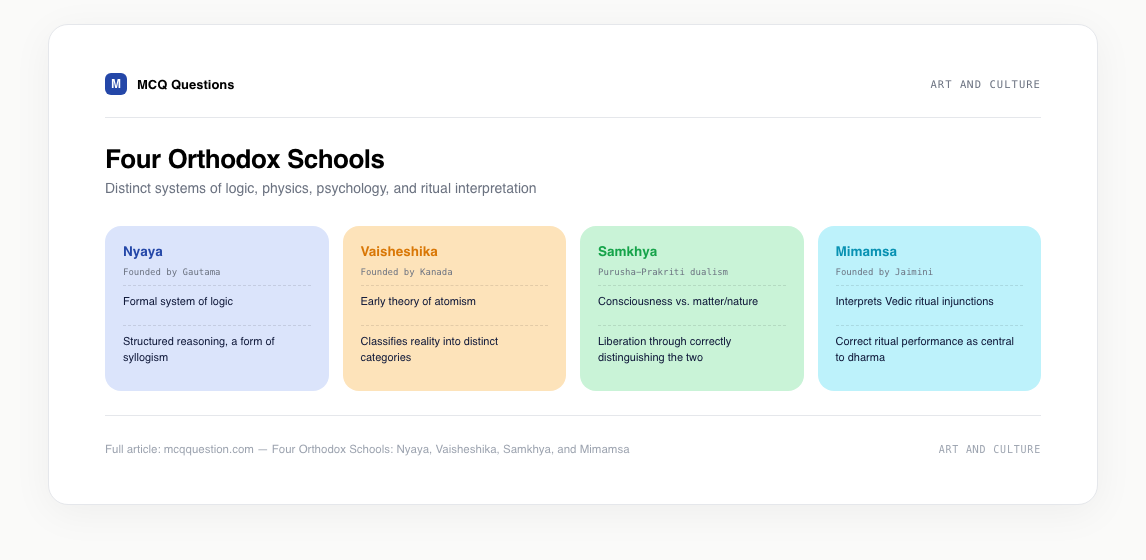Click Founded by Gautama text
This screenshot has width=1146, height=560.
tap(172, 272)
